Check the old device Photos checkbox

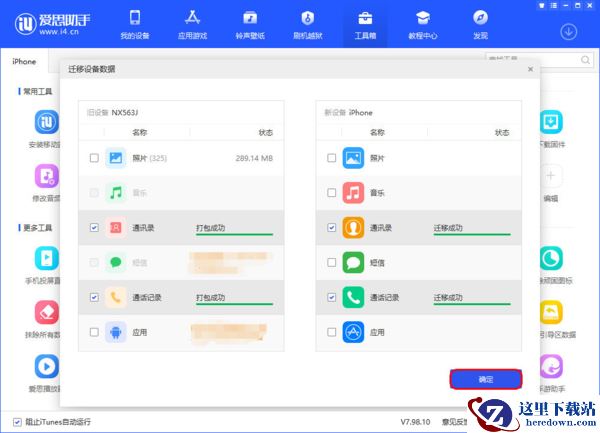click(94, 158)
